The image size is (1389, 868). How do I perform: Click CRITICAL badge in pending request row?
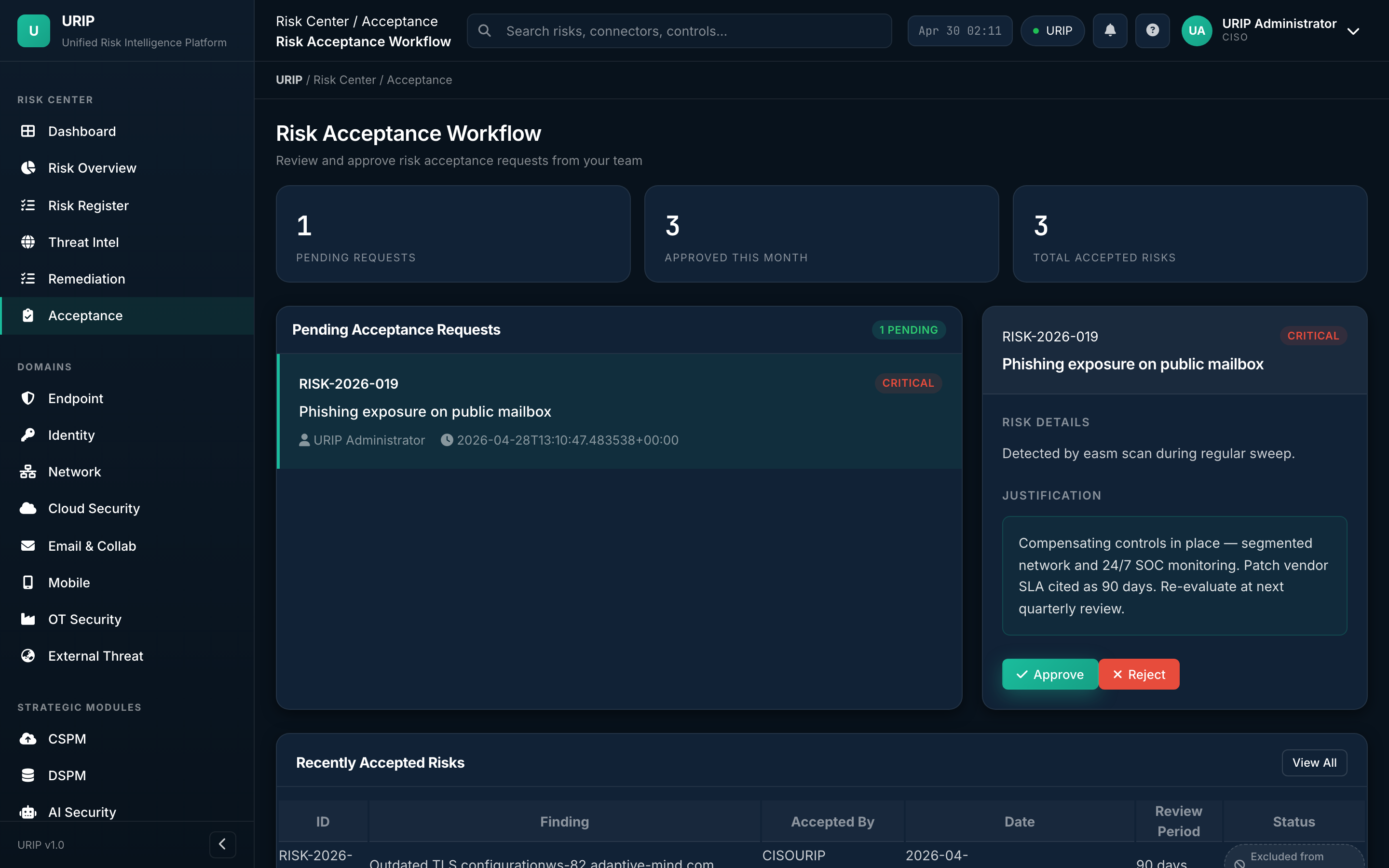[x=908, y=383]
